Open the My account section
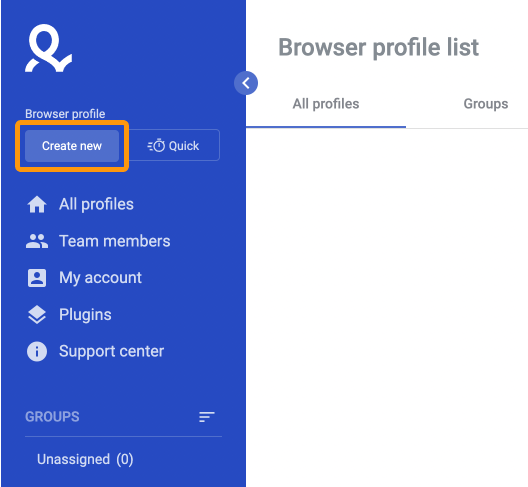The height and width of the screenshot is (487, 528). click(100, 278)
